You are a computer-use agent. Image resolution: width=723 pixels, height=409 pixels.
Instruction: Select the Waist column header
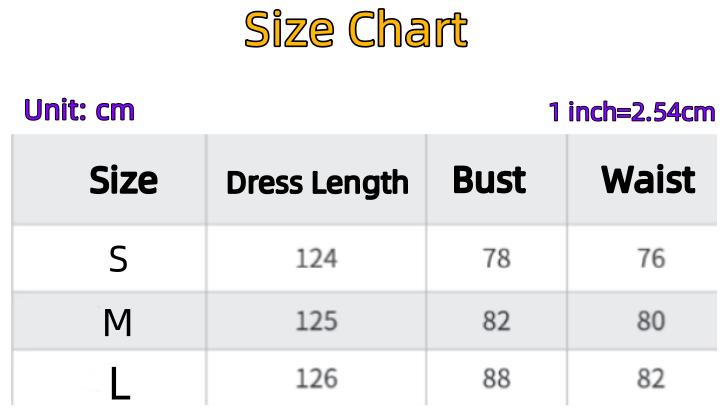648,180
